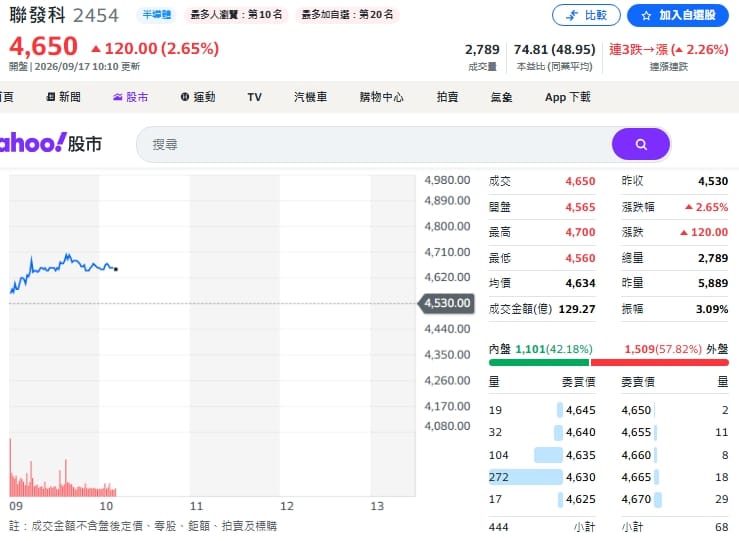Open the 購物中心 shopping tab
The height and width of the screenshot is (541, 739).
[381, 97]
